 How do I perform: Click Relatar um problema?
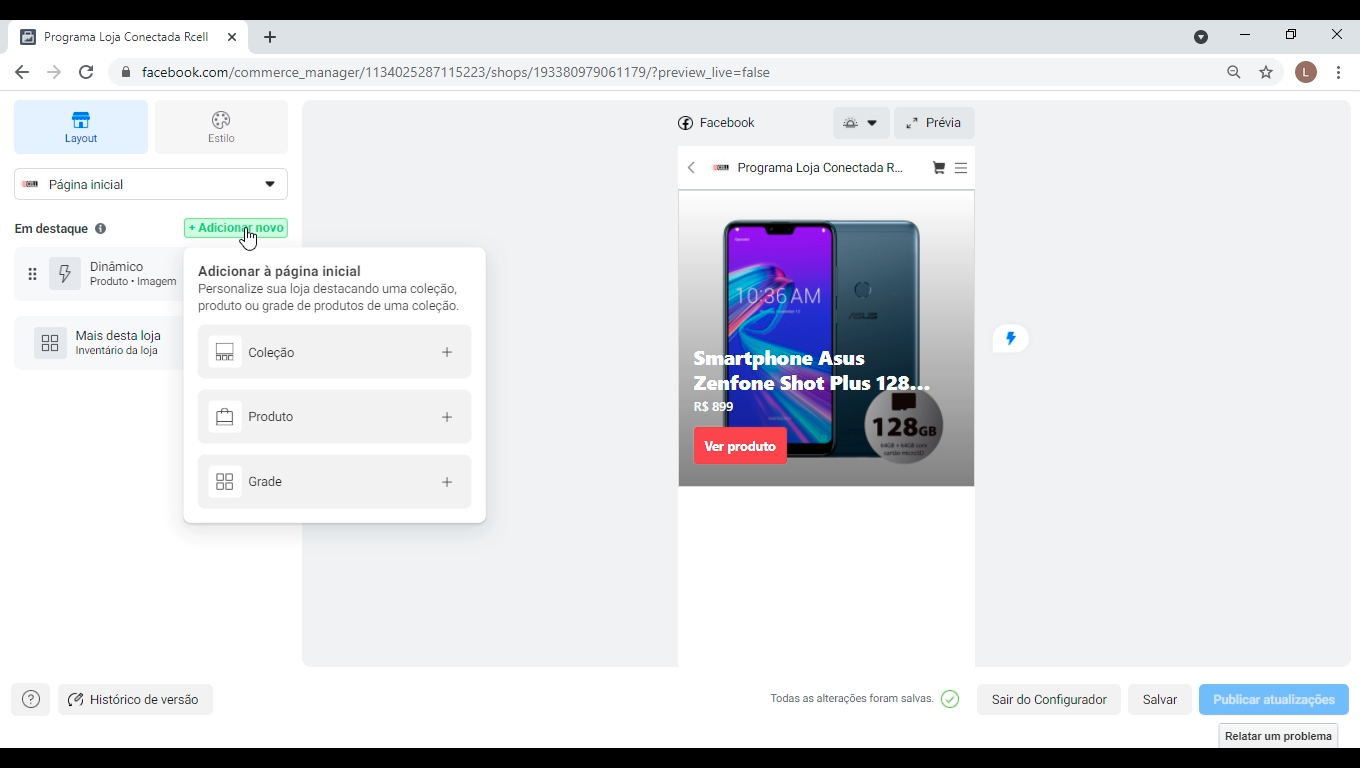1278,736
